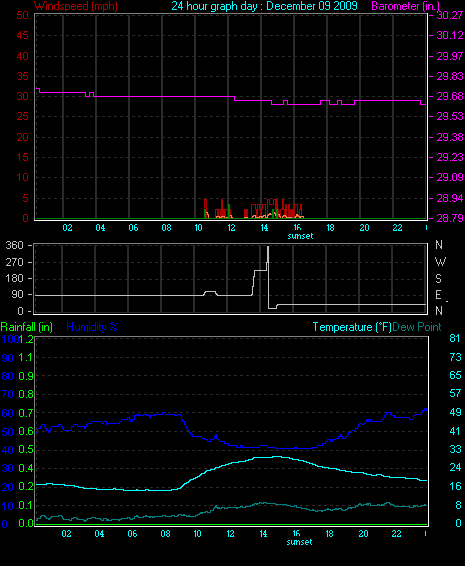The image size is (465, 566).
Task: Click the 22 hour tick on bottom graph
Action: coord(396,534)
